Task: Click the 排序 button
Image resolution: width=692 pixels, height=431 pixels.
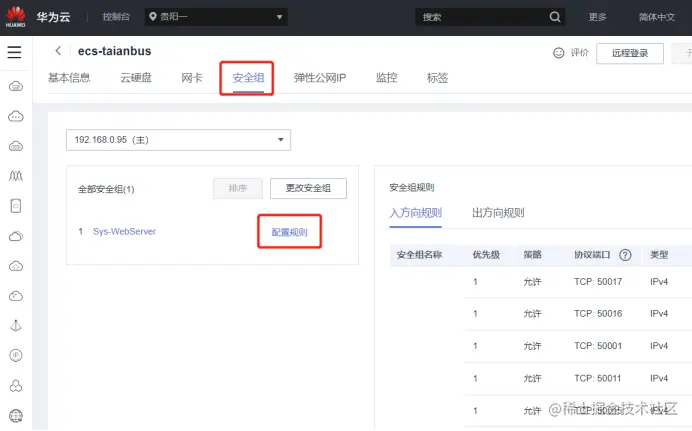Action: [x=238, y=188]
